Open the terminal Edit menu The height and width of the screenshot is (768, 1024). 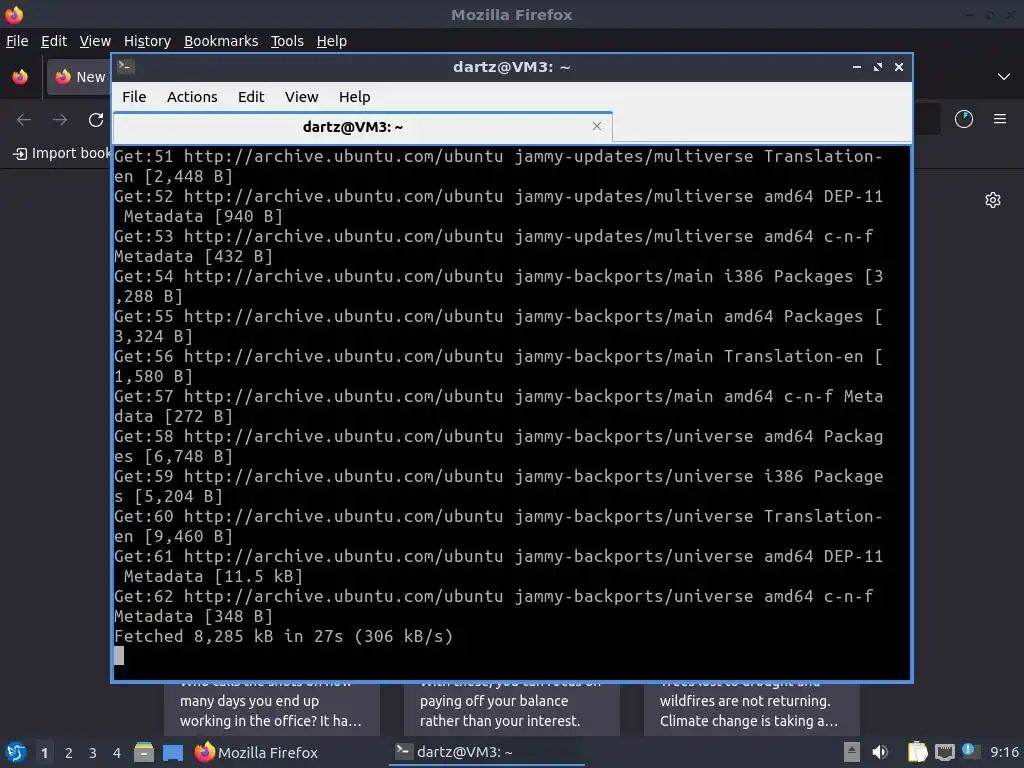251,97
